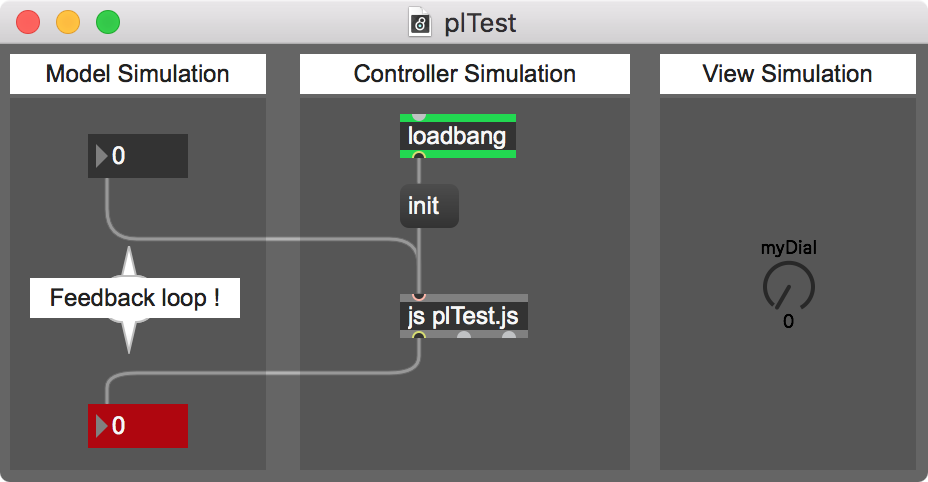This screenshot has width=928, height=482.
Task: Select the js plTest.js object
Action: tap(463, 316)
